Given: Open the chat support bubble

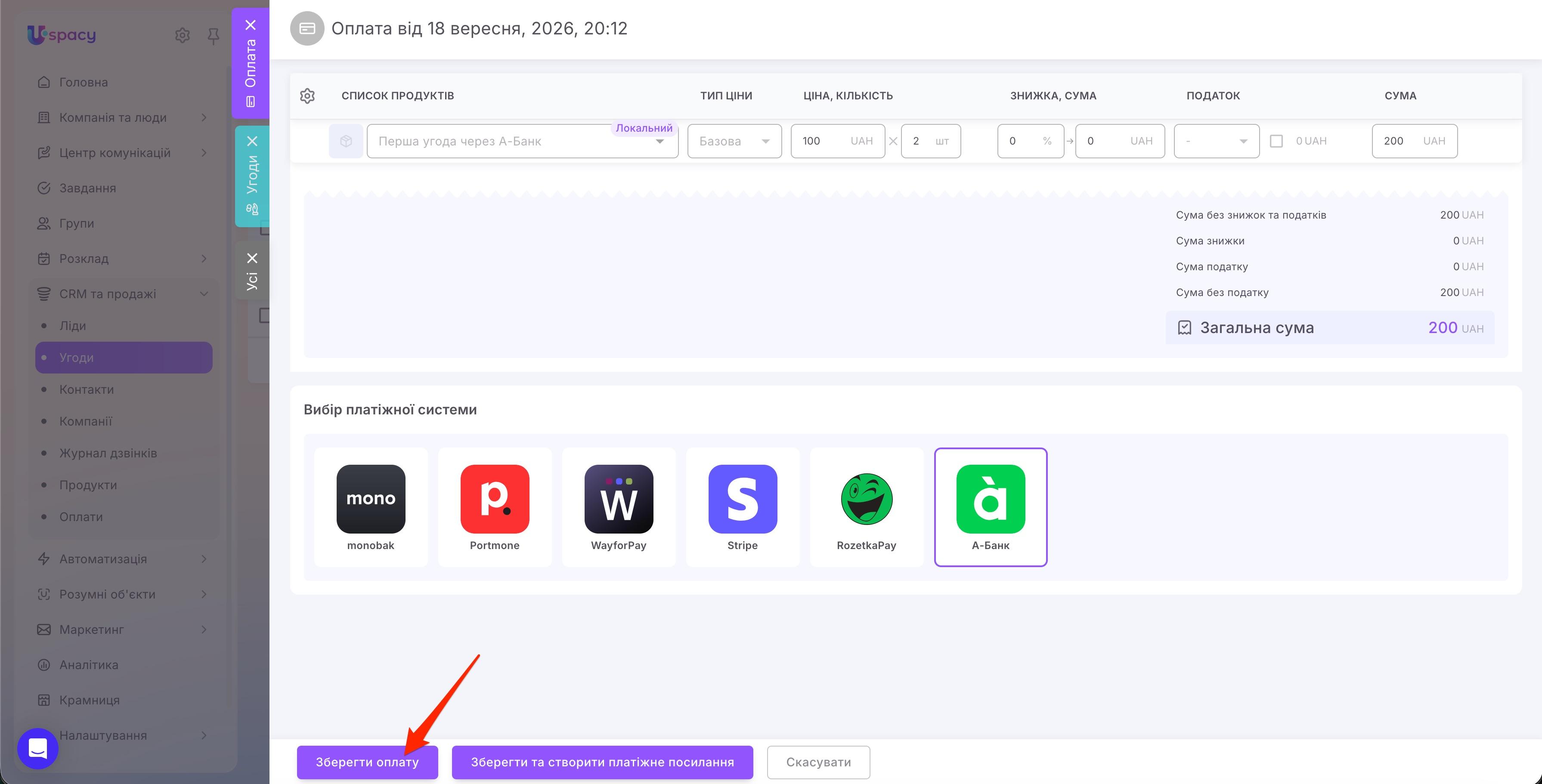Looking at the screenshot, I should coord(38,748).
